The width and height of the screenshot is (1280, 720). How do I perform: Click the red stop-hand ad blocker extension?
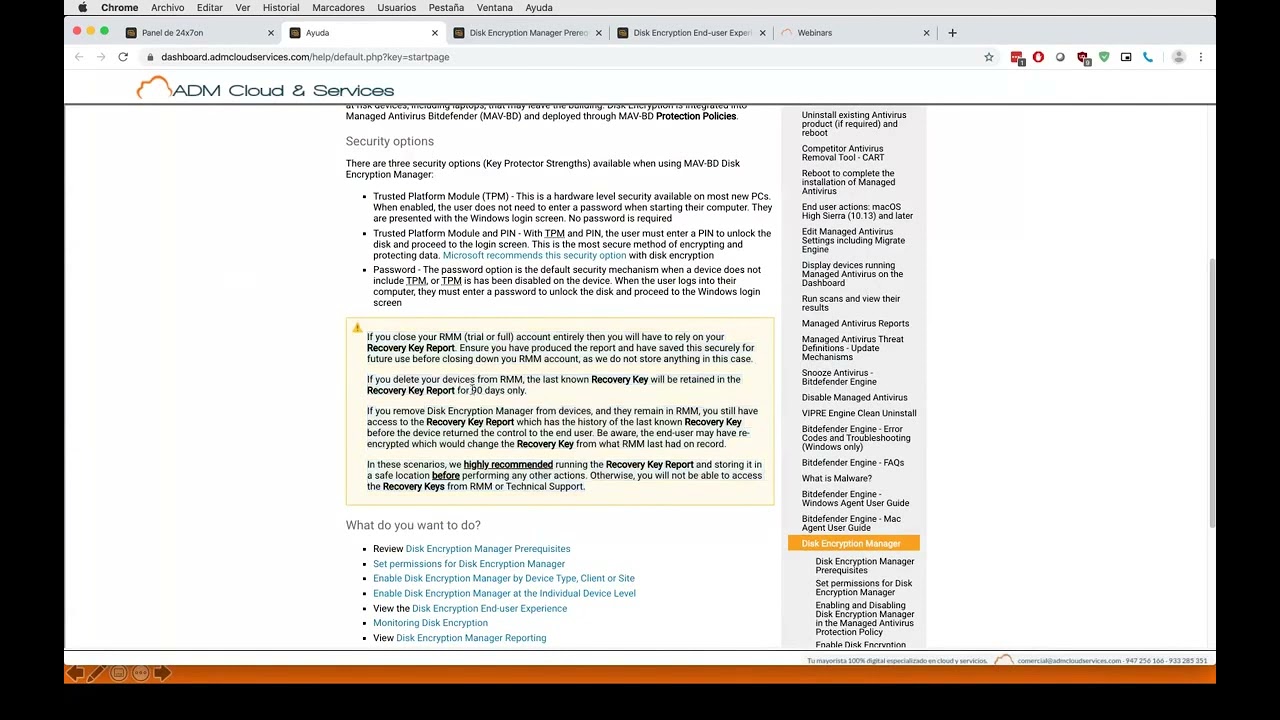pos(1038,57)
